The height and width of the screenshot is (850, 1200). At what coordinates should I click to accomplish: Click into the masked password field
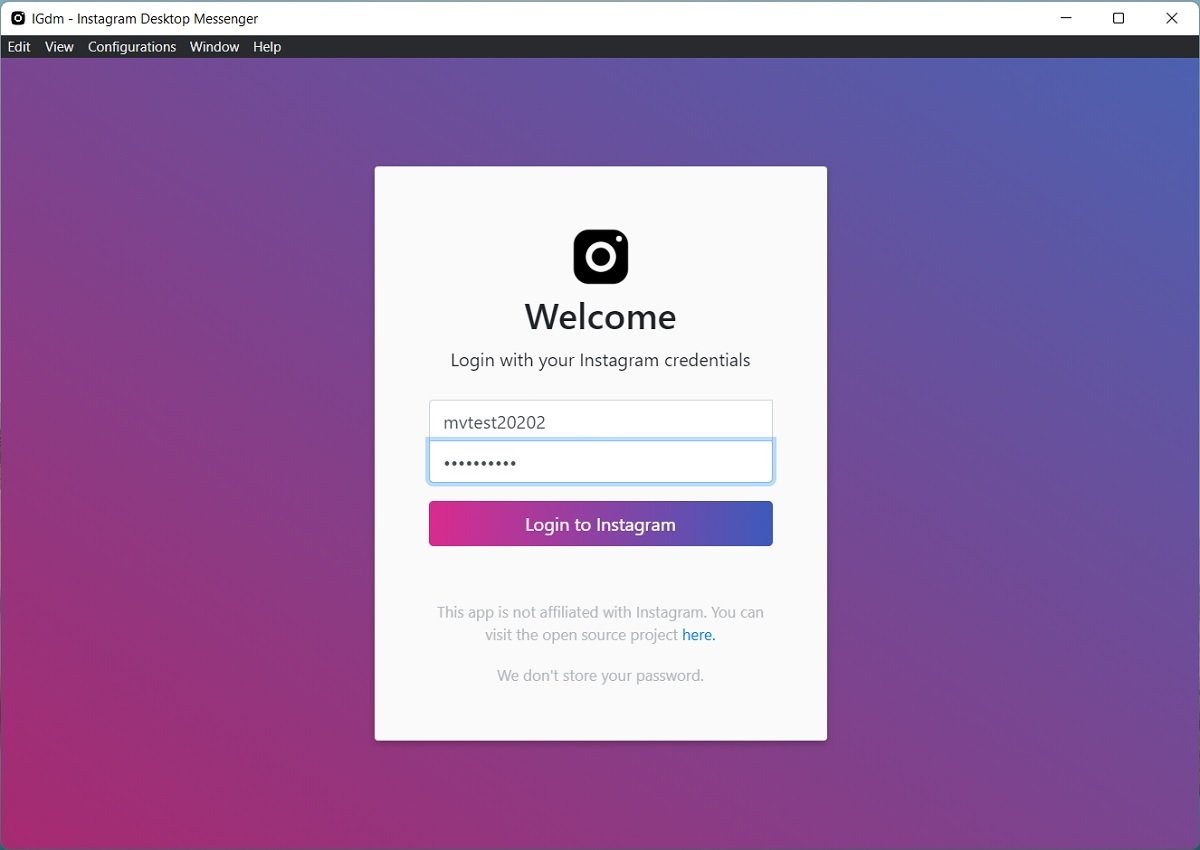pos(601,462)
